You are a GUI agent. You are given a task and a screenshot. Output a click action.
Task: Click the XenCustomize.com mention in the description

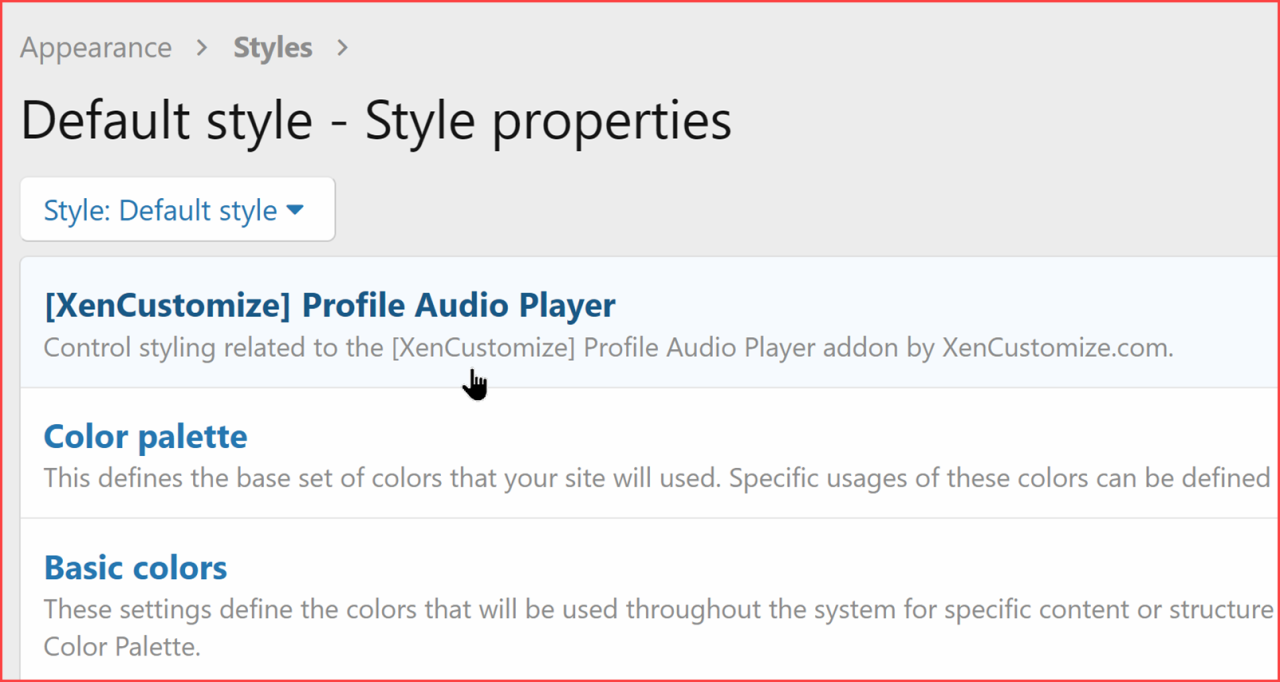(1058, 347)
